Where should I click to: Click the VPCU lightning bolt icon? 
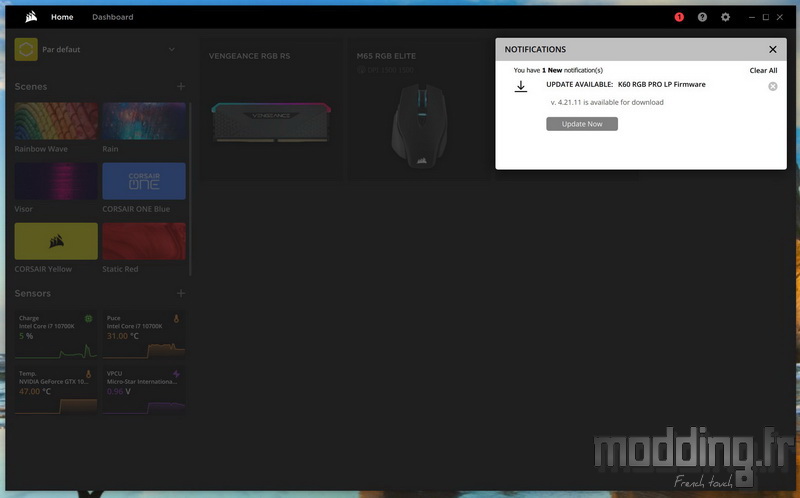[x=177, y=374]
